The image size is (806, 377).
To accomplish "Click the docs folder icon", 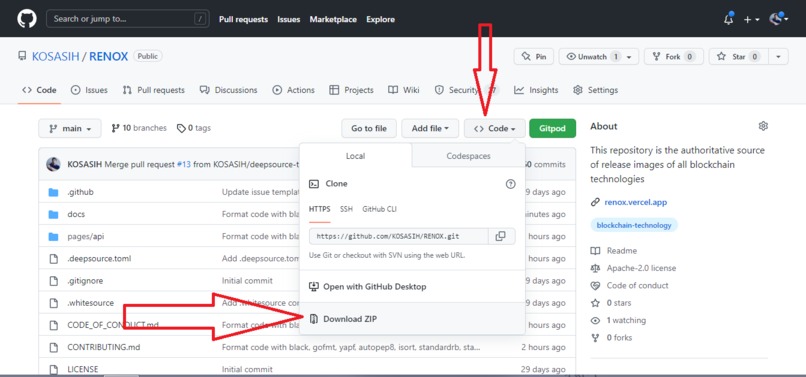I will (x=53, y=214).
